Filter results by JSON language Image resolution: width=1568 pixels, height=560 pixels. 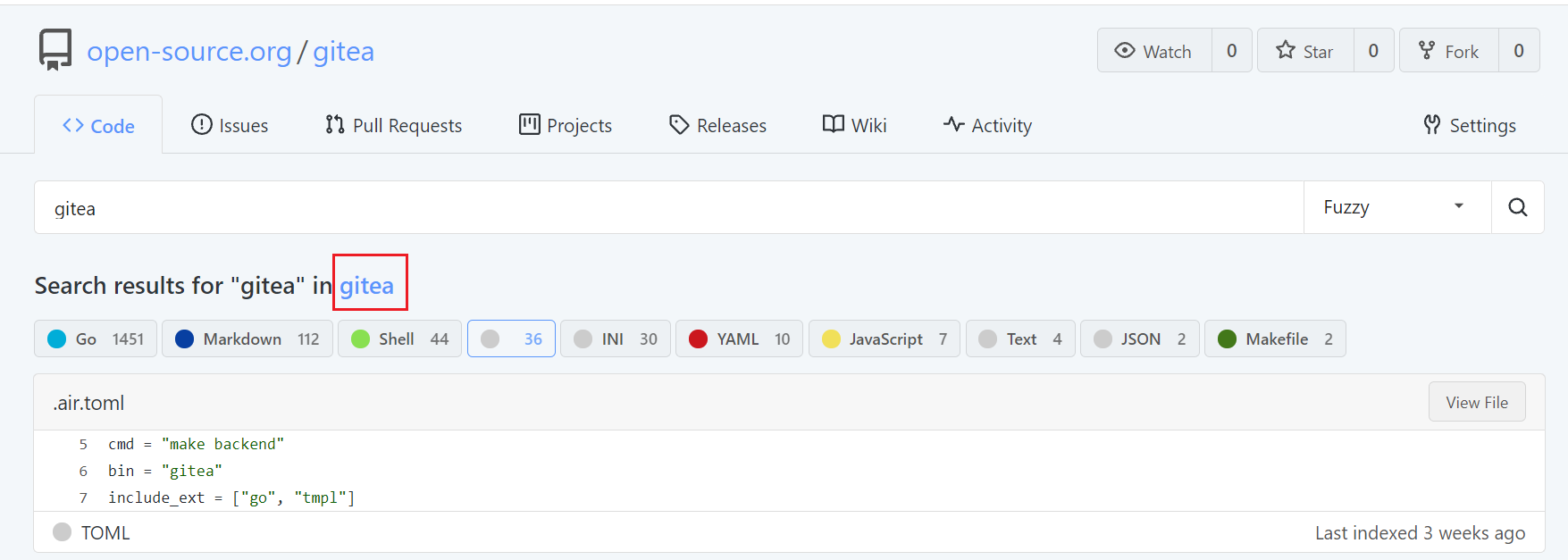(x=1140, y=339)
